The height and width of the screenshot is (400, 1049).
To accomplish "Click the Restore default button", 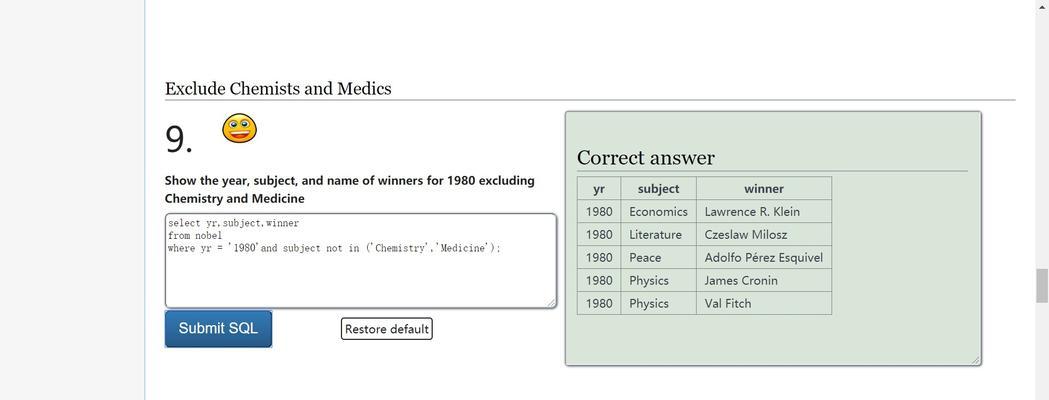I will pos(387,329).
